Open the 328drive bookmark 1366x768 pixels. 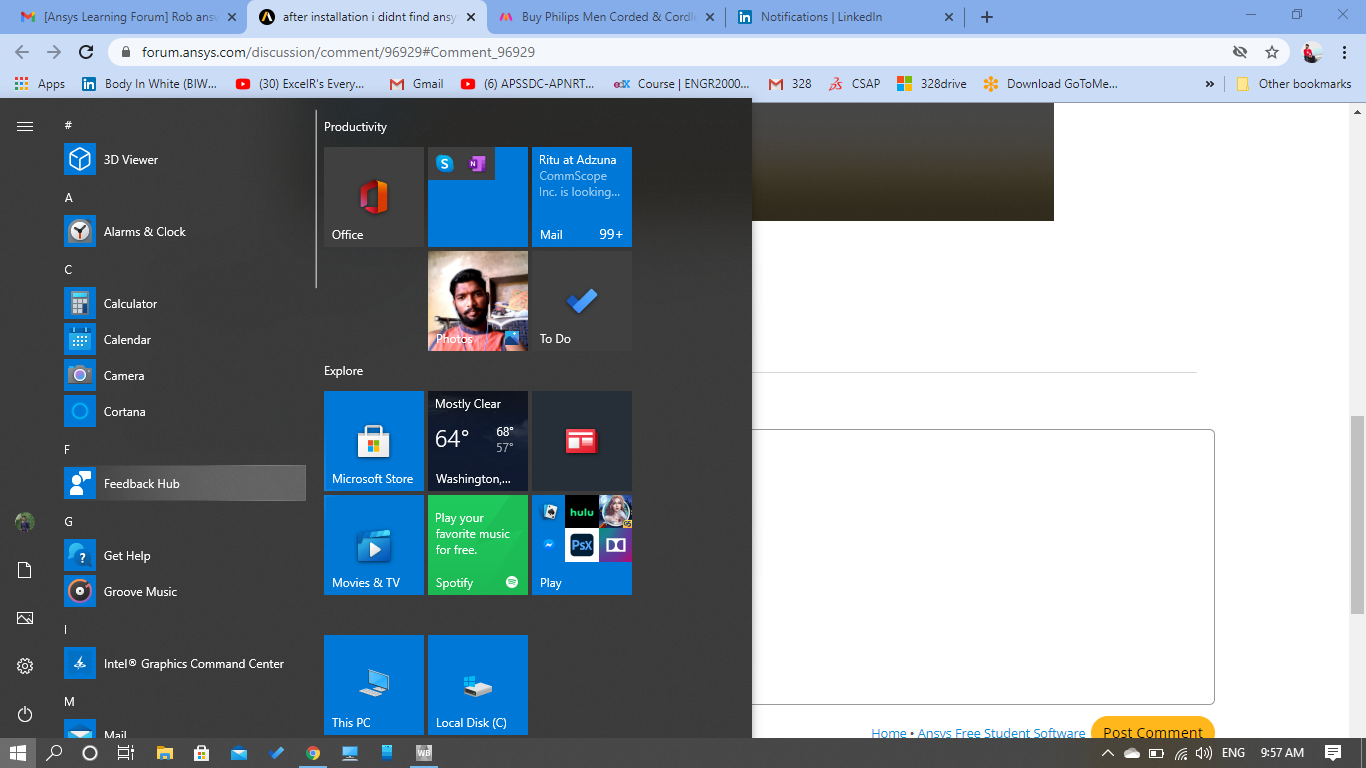932,84
